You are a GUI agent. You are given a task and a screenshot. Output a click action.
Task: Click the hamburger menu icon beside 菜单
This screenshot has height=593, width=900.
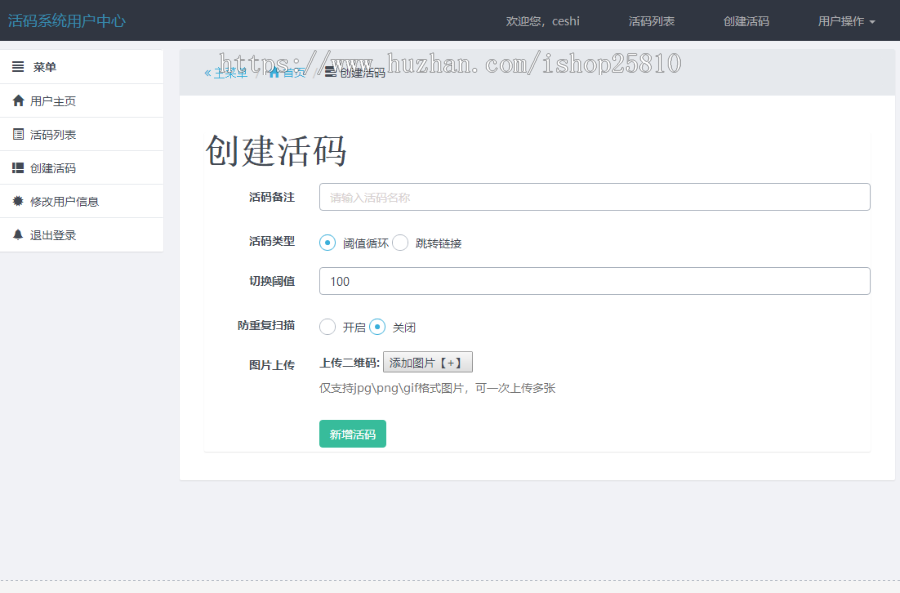pyautogui.click(x=18, y=67)
